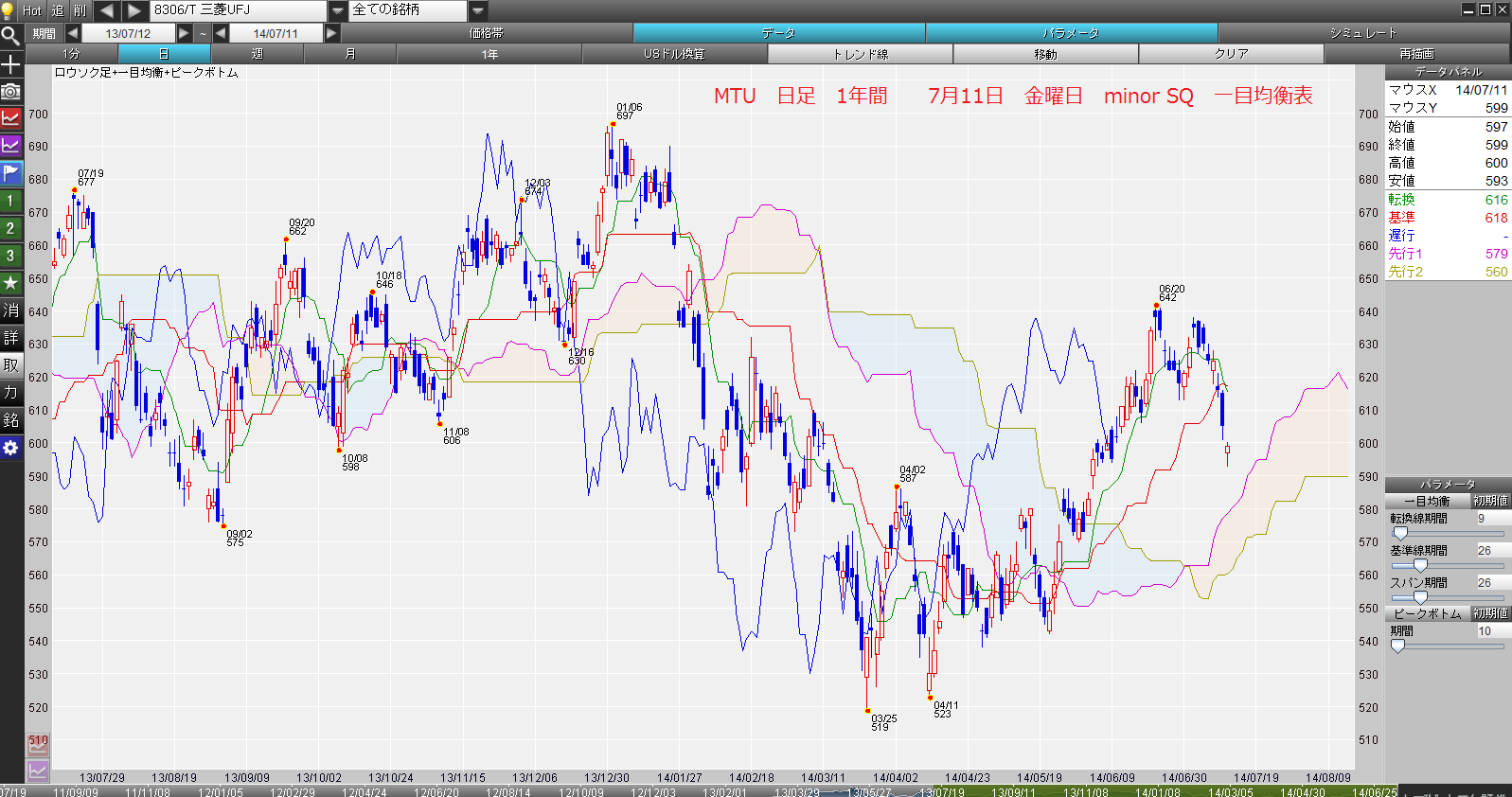Screen dimensions: 1512x797
Task: Open the magnifying glass search tool
Action: (10, 36)
